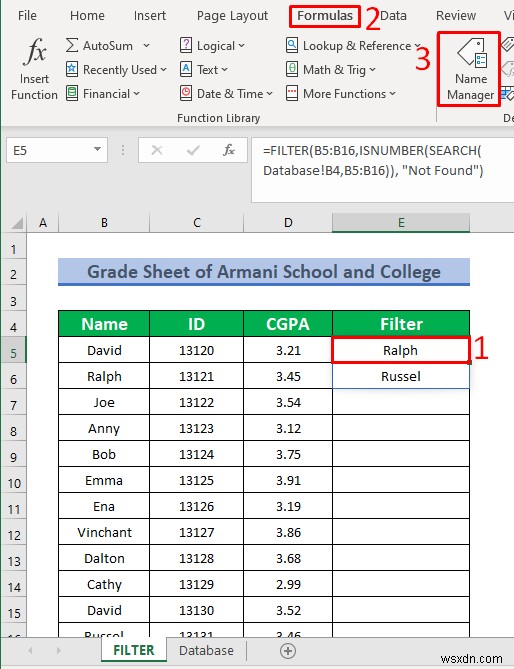Expand the More Functions dropdown arrow
The image size is (514, 669).
[392, 93]
